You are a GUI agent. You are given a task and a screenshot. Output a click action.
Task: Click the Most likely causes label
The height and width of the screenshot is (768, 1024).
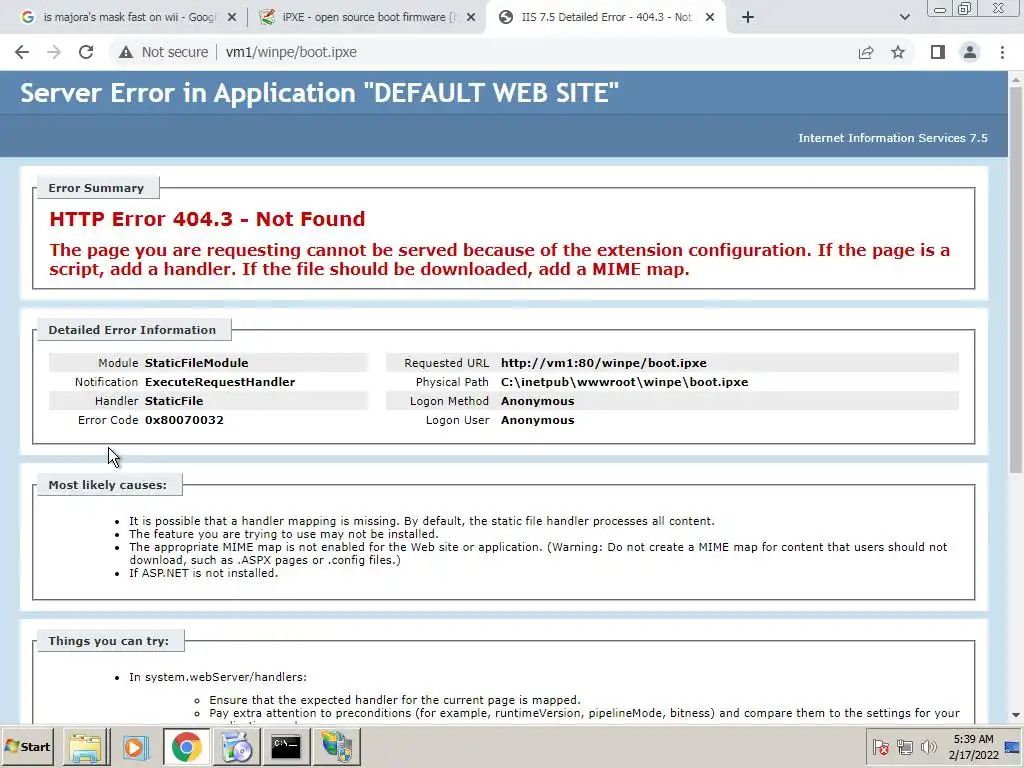coord(108,485)
